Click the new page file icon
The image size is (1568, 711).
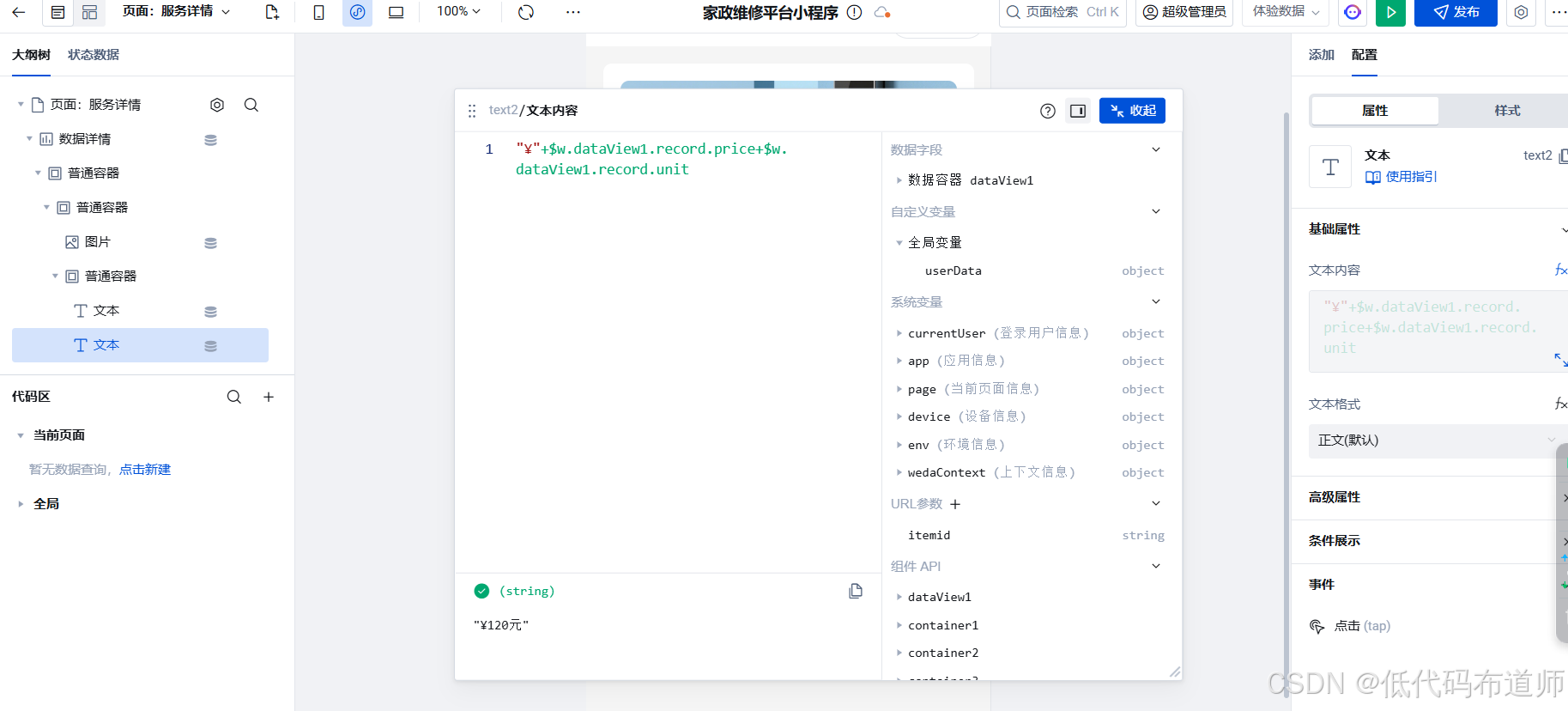[272, 12]
